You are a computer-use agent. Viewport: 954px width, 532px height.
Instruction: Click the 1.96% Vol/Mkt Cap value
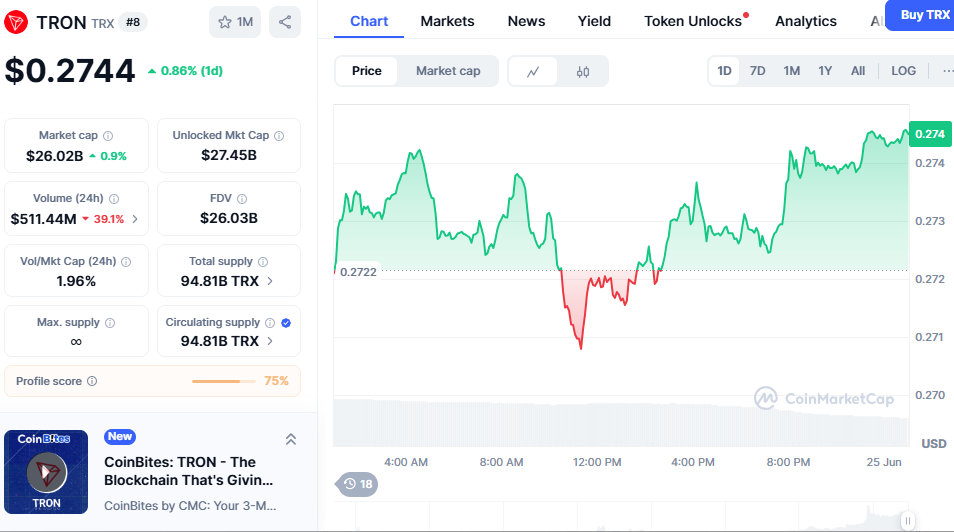[76, 281]
